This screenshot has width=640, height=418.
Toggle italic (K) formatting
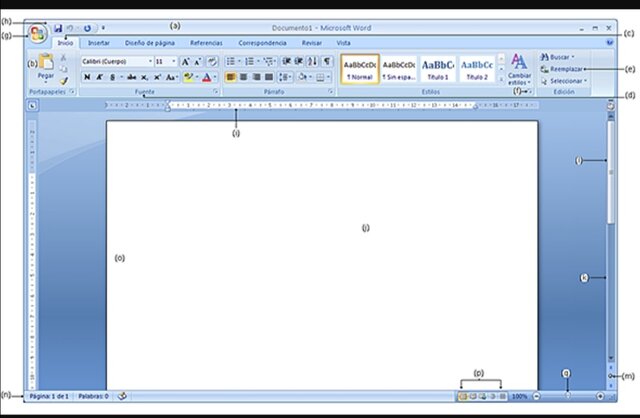99,77
